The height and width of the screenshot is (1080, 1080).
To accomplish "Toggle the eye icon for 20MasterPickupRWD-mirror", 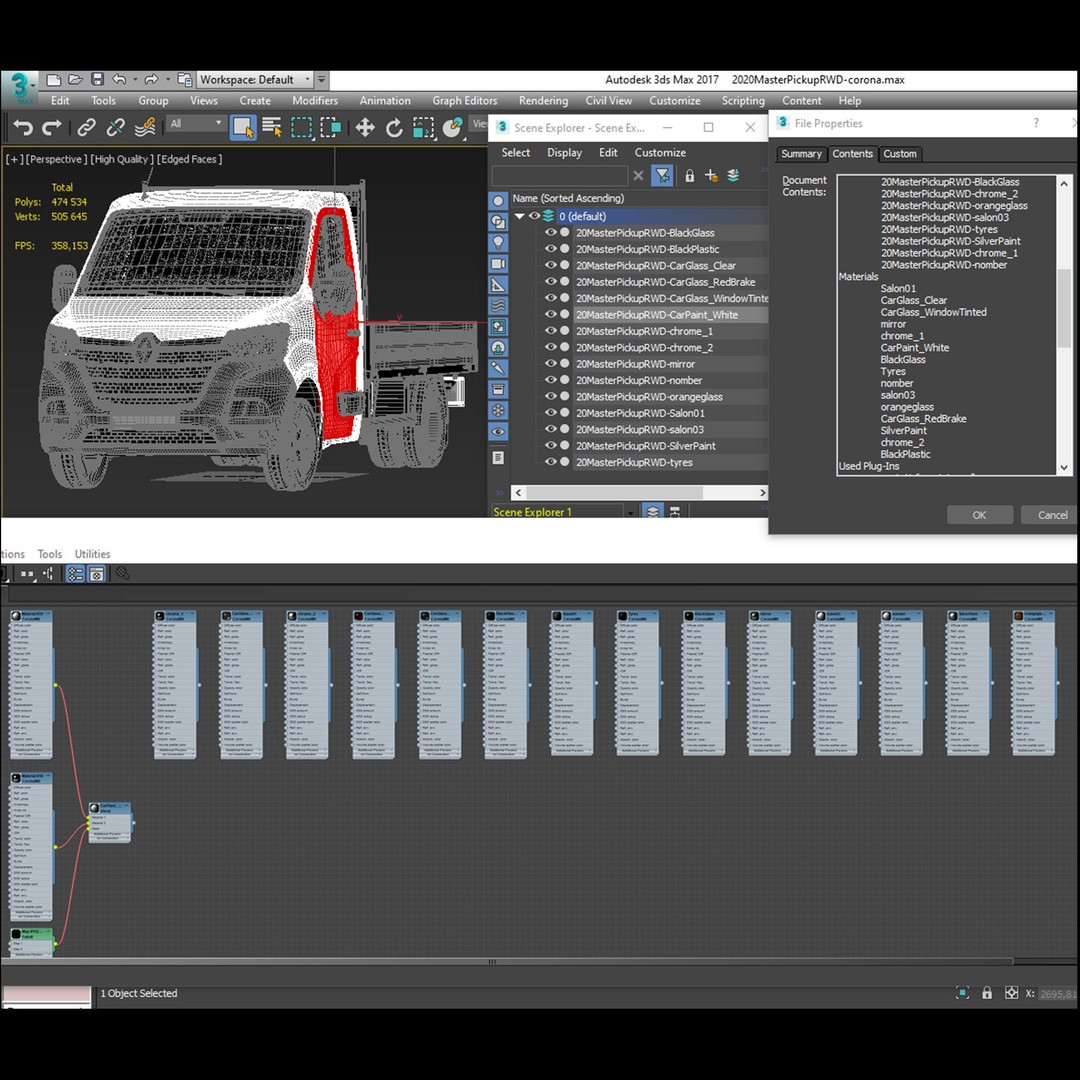I will click(549, 363).
